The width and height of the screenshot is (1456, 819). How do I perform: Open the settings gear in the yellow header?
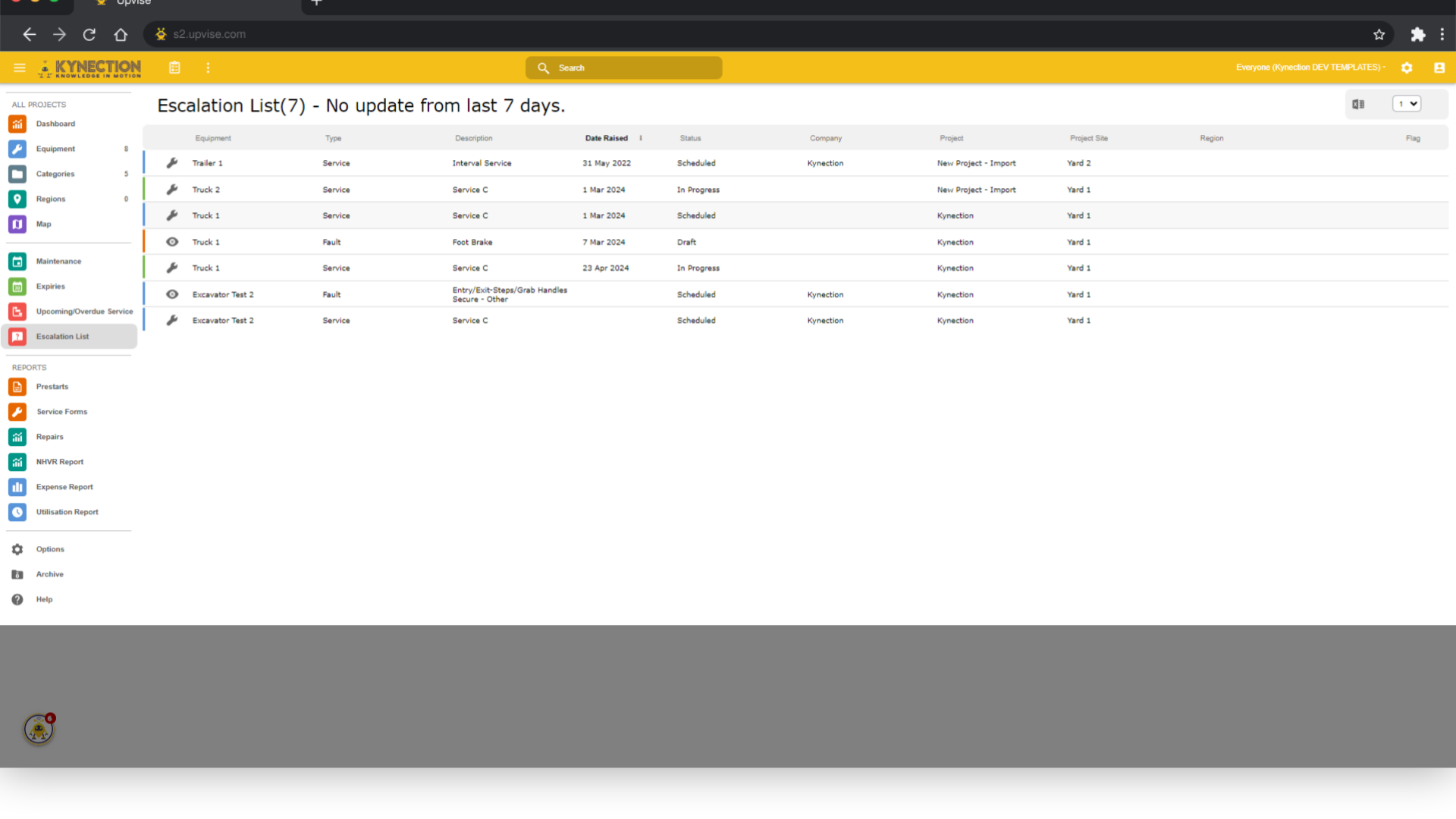click(1407, 67)
